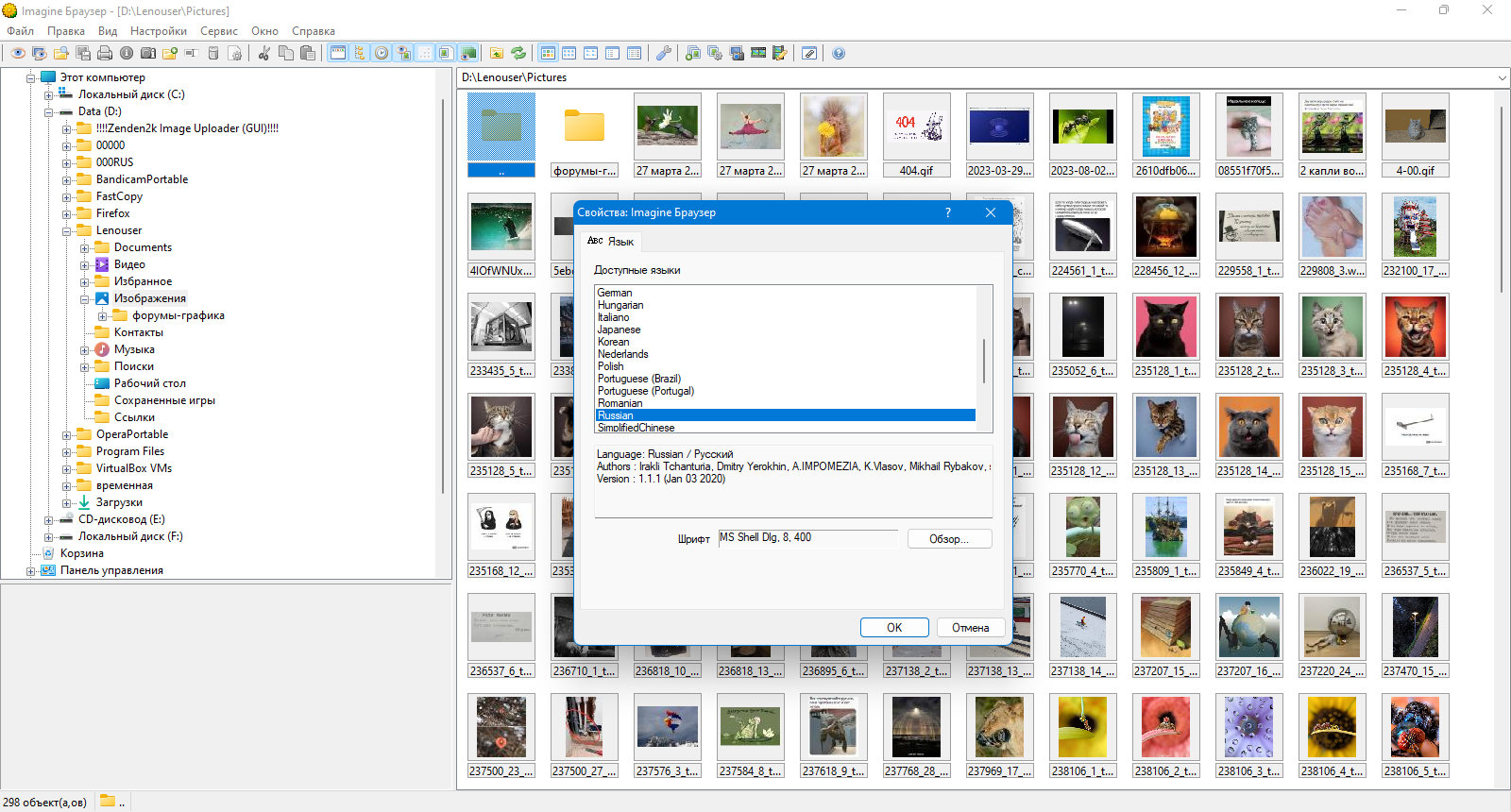Open the wrench options icon
Image resolution: width=1511 pixels, height=812 pixels.
tap(664, 53)
